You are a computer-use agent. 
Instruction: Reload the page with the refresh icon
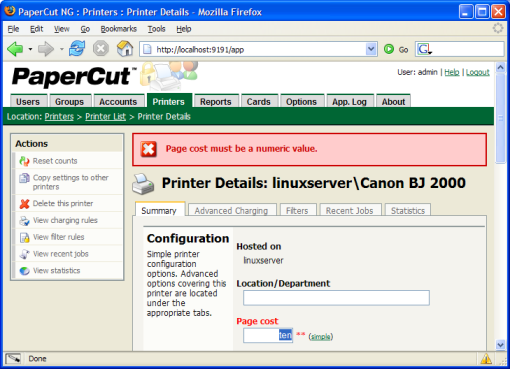coord(77,49)
